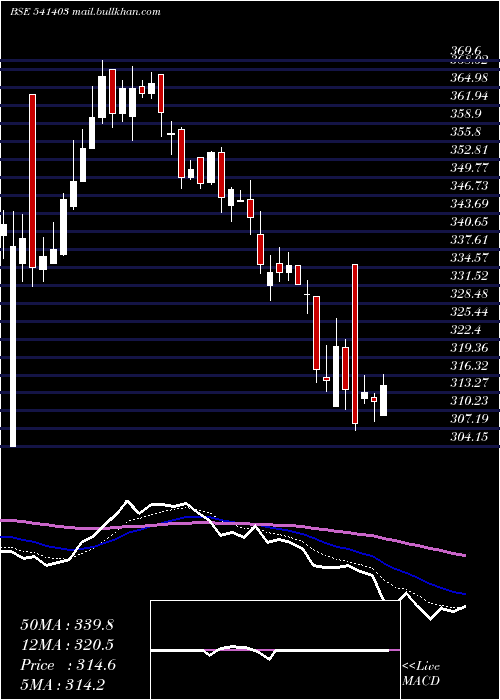Click the 361.94 price axis label
500x700 pixels.
pos(469,95)
